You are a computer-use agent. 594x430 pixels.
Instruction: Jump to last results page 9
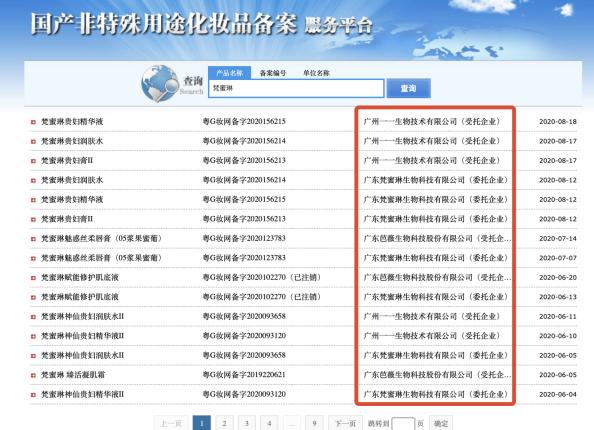coord(314,423)
